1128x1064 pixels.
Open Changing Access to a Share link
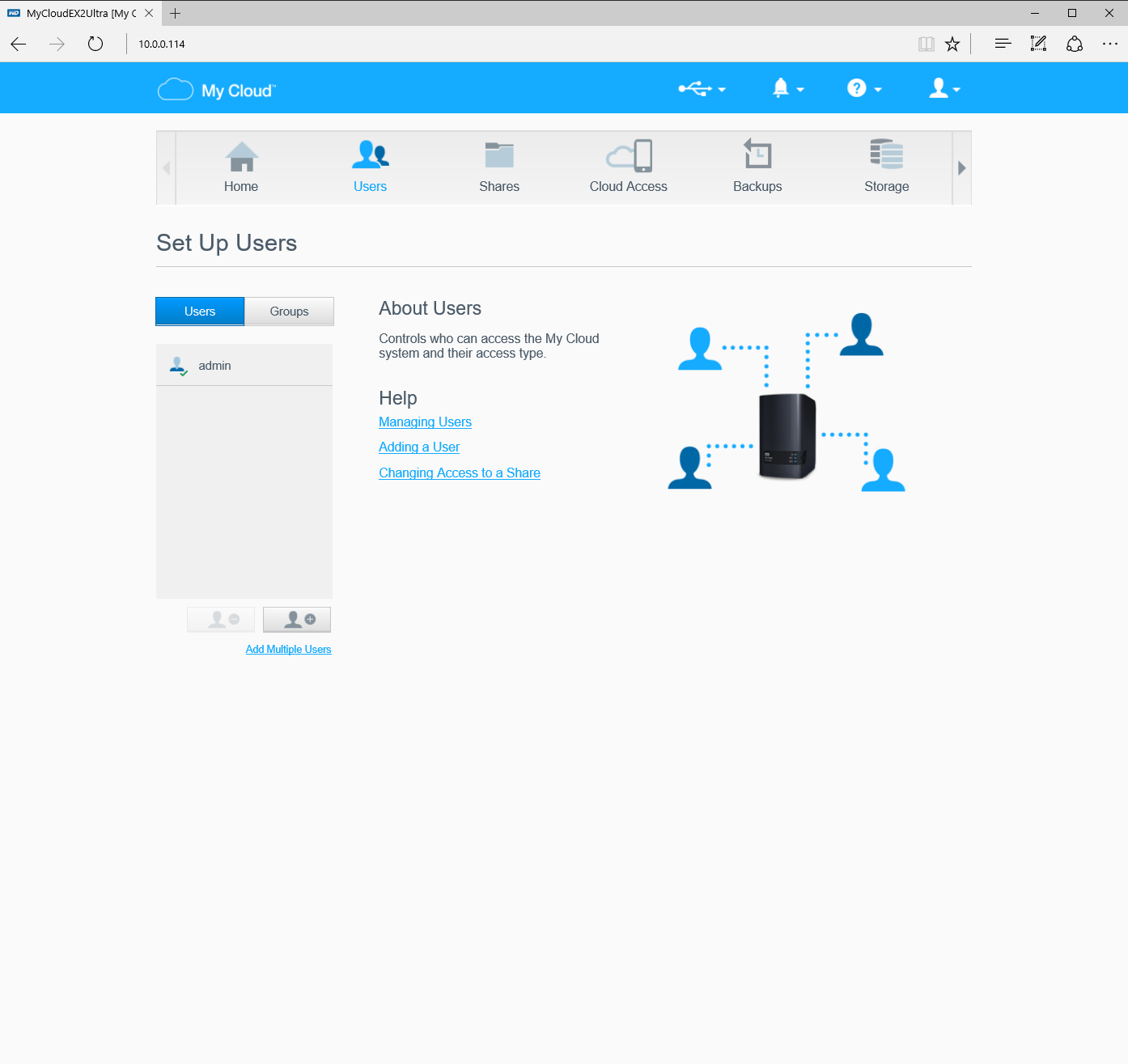point(460,473)
